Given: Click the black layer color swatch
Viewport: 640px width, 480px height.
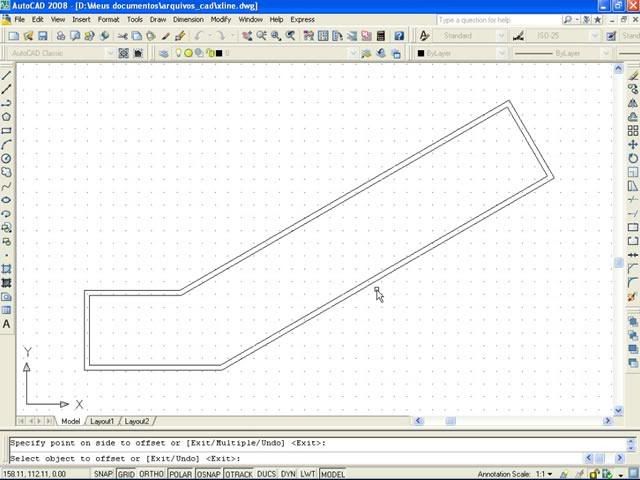Looking at the screenshot, I should point(219,53).
